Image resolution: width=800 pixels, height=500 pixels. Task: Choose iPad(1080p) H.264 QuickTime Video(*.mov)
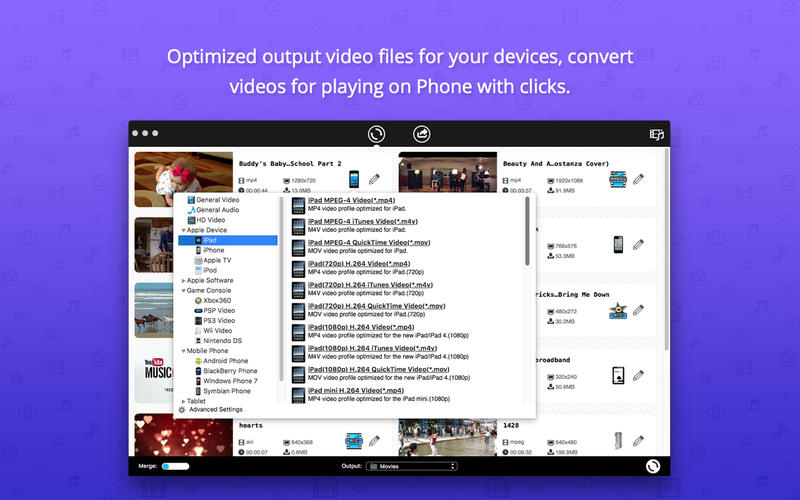[378, 369]
